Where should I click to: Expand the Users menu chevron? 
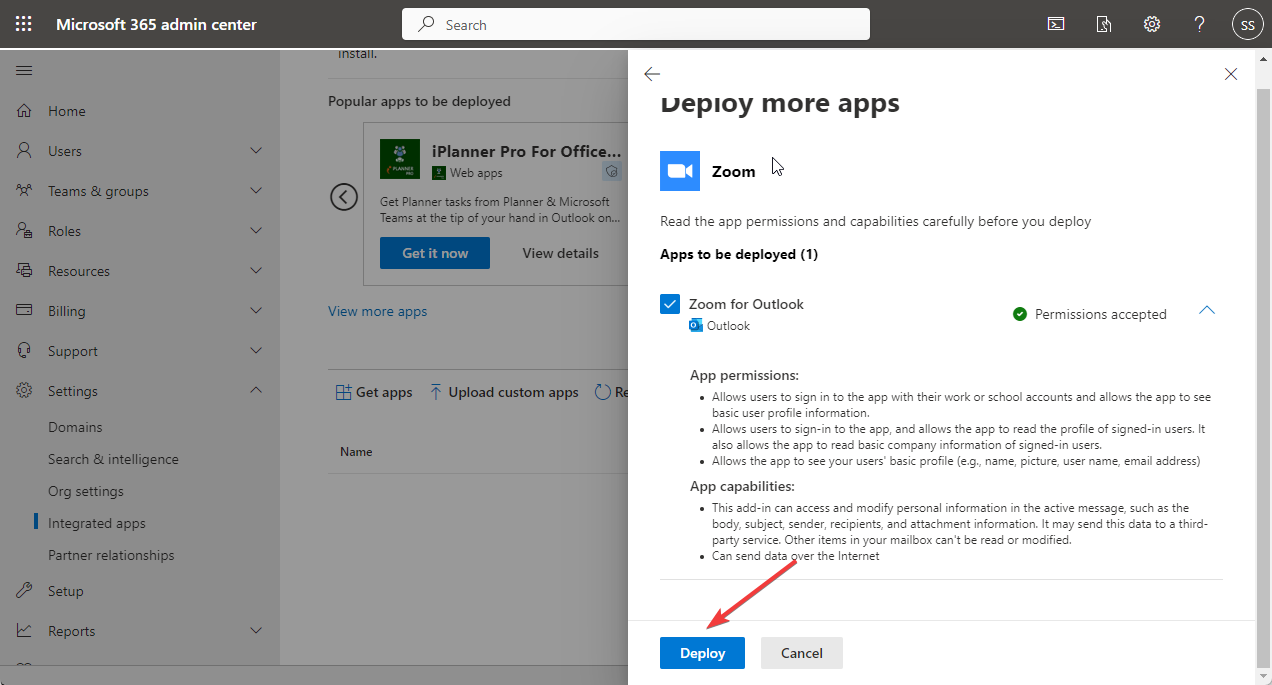click(x=256, y=151)
